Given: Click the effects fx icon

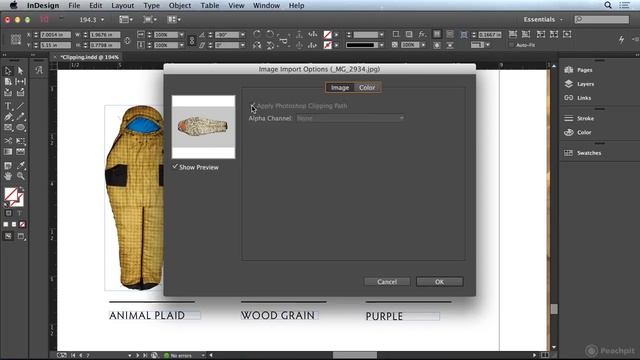Looking at the screenshot, I should 422,34.
